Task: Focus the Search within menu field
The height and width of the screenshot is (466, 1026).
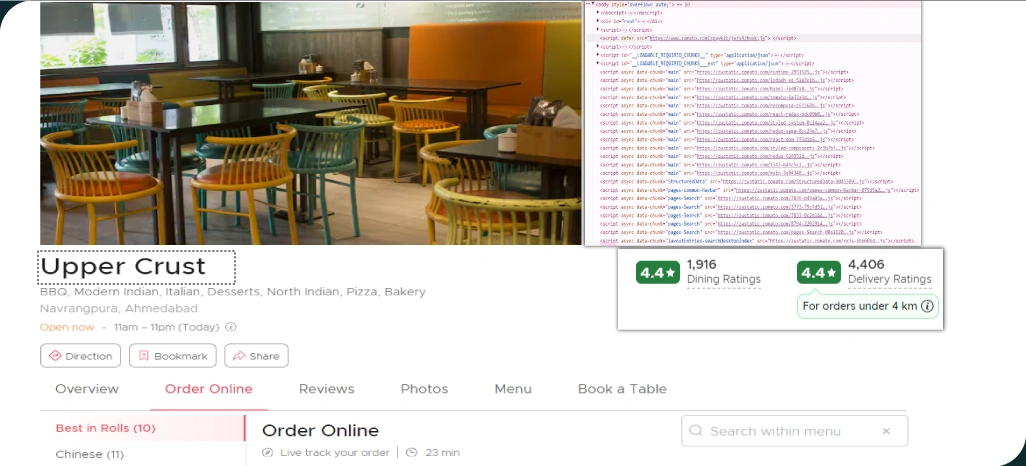Action: click(794, 431)
